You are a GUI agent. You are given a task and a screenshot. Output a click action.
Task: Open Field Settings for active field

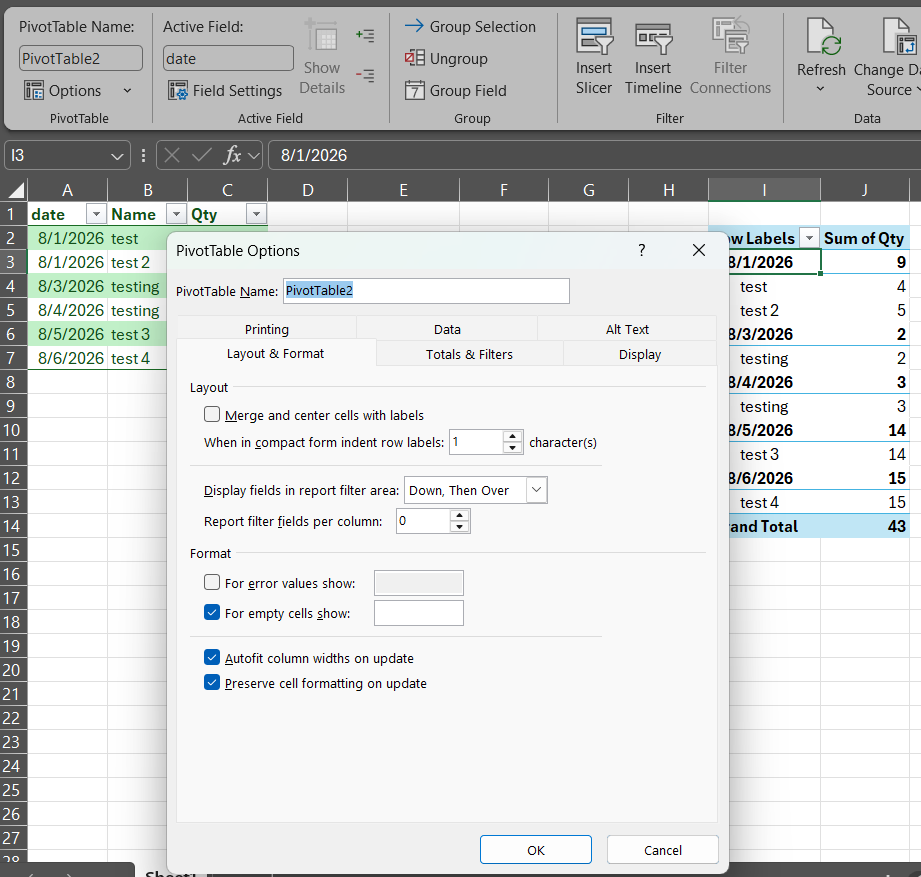pos(225,90)
